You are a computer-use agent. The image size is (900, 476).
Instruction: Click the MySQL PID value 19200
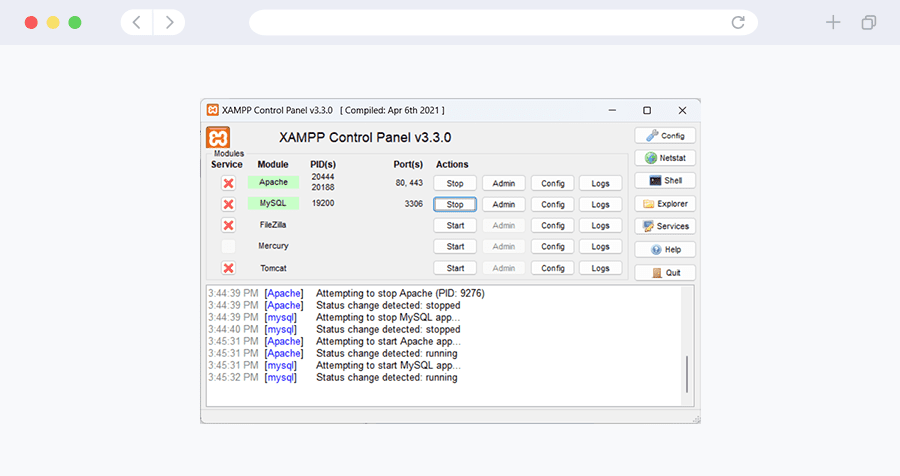pos(323,203)
